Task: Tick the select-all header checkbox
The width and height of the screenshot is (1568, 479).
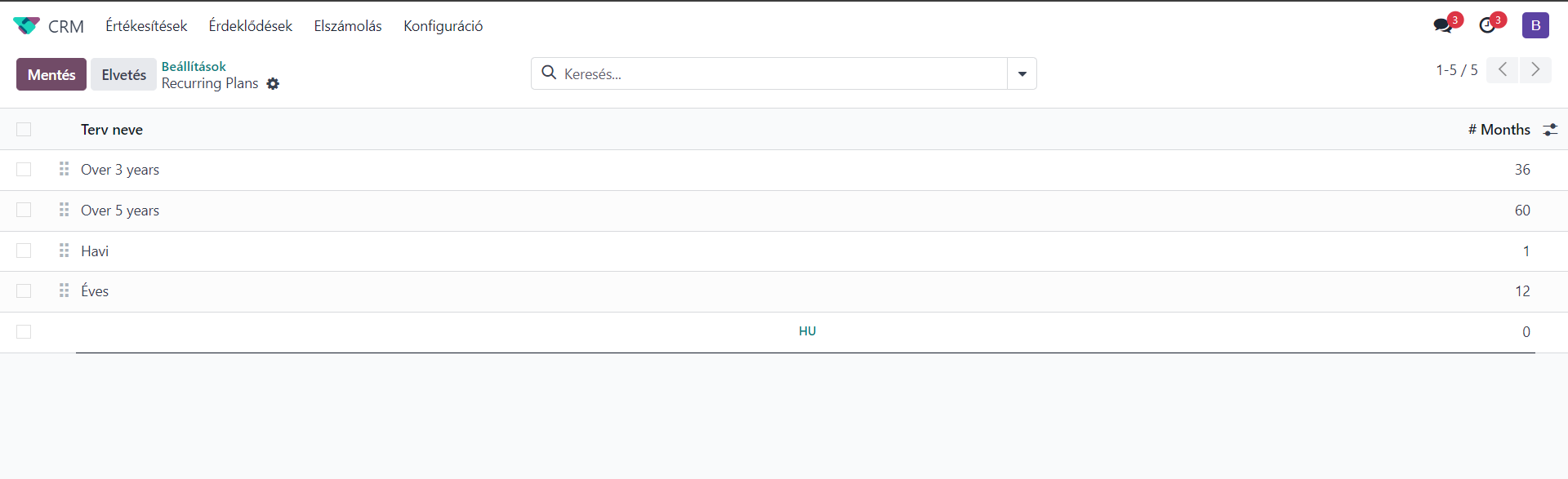Action: (x=24, y=130)
